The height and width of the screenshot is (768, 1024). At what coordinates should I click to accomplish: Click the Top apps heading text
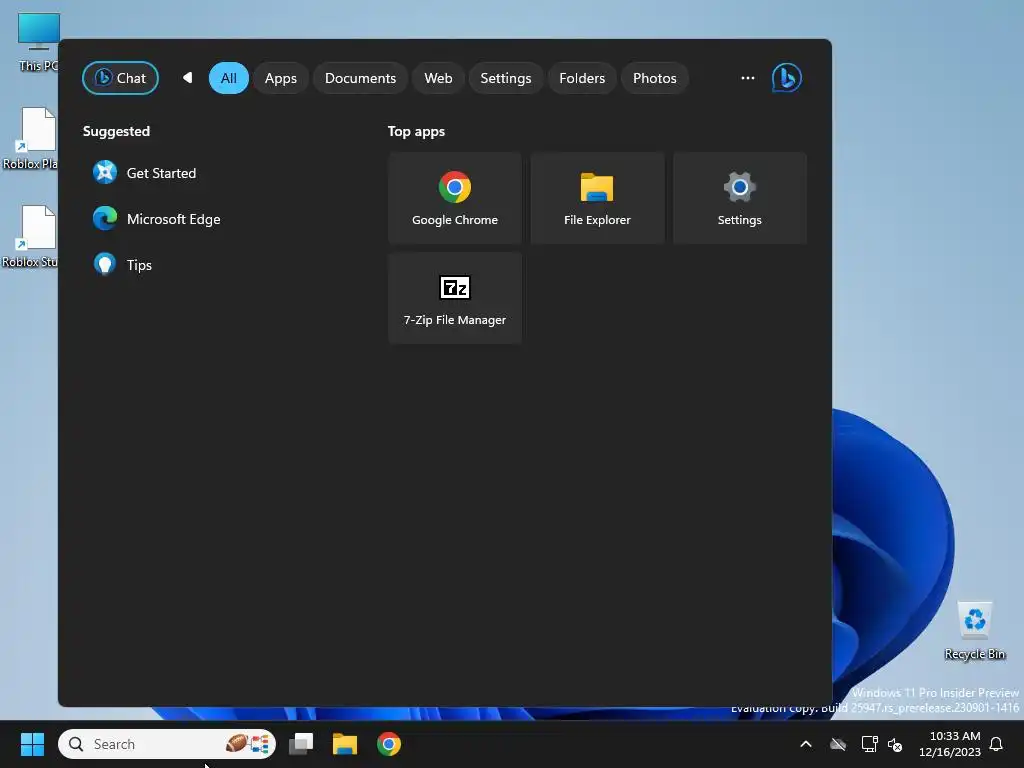416,131
